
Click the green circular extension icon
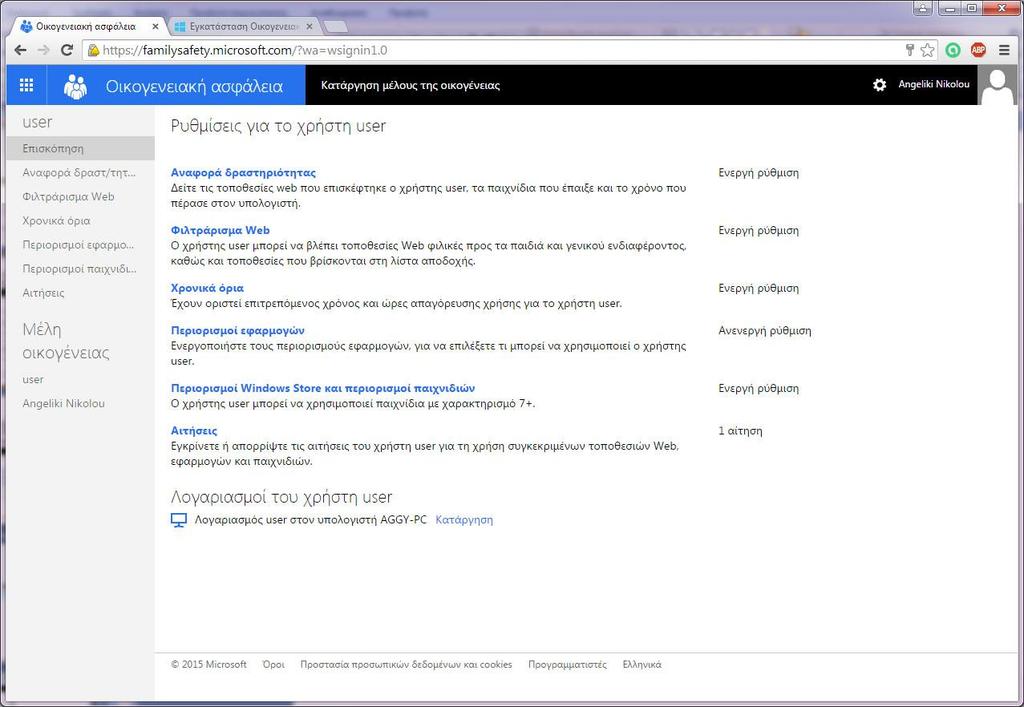pyautogui.click(x=953, y=50)
